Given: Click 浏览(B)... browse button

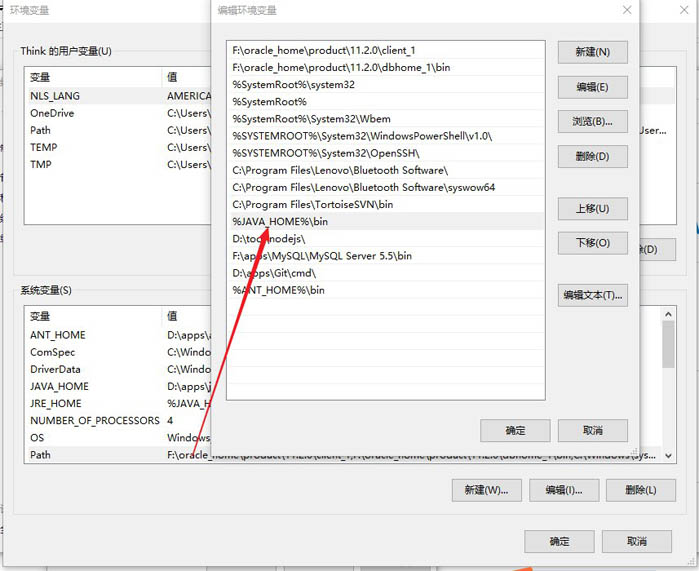Looking at the screenshot, I should click(592, 121).
